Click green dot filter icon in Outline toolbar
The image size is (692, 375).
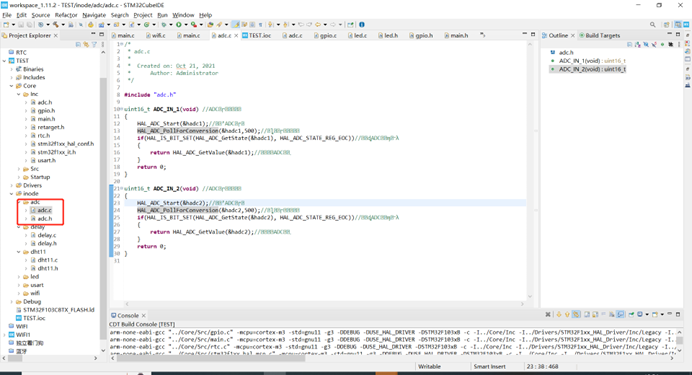click(662, 44)
